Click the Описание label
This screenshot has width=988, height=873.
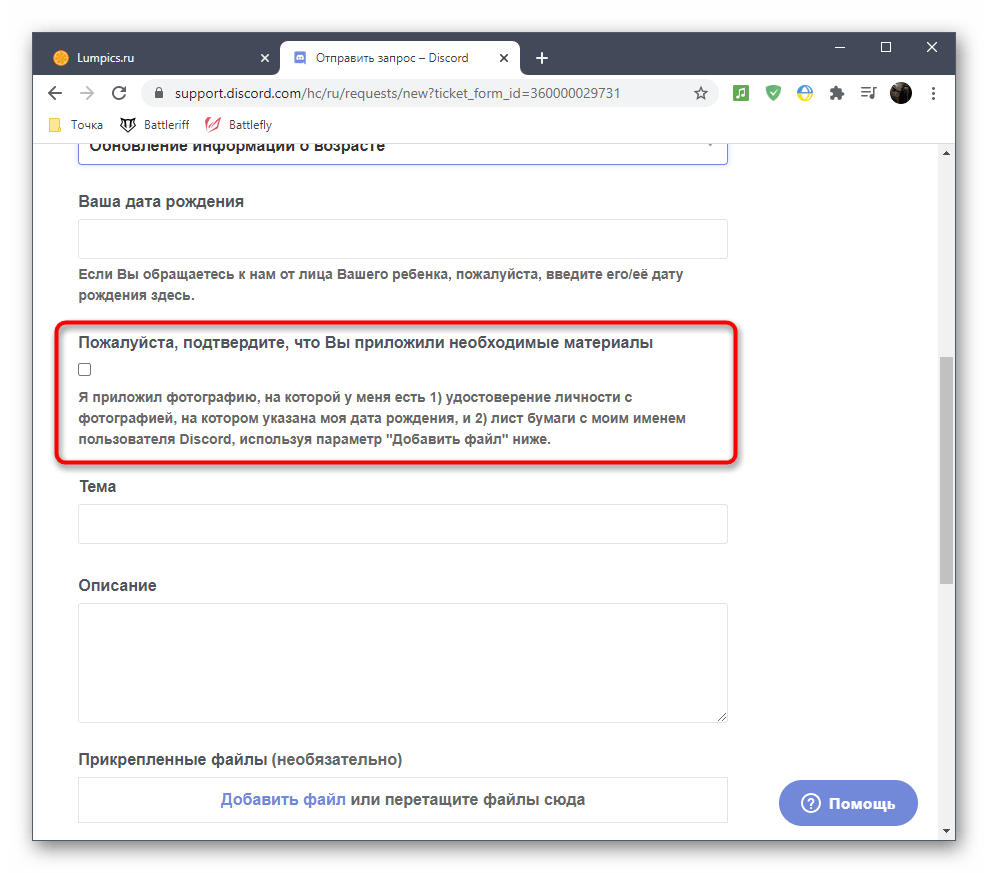click(x=117, y=585)
